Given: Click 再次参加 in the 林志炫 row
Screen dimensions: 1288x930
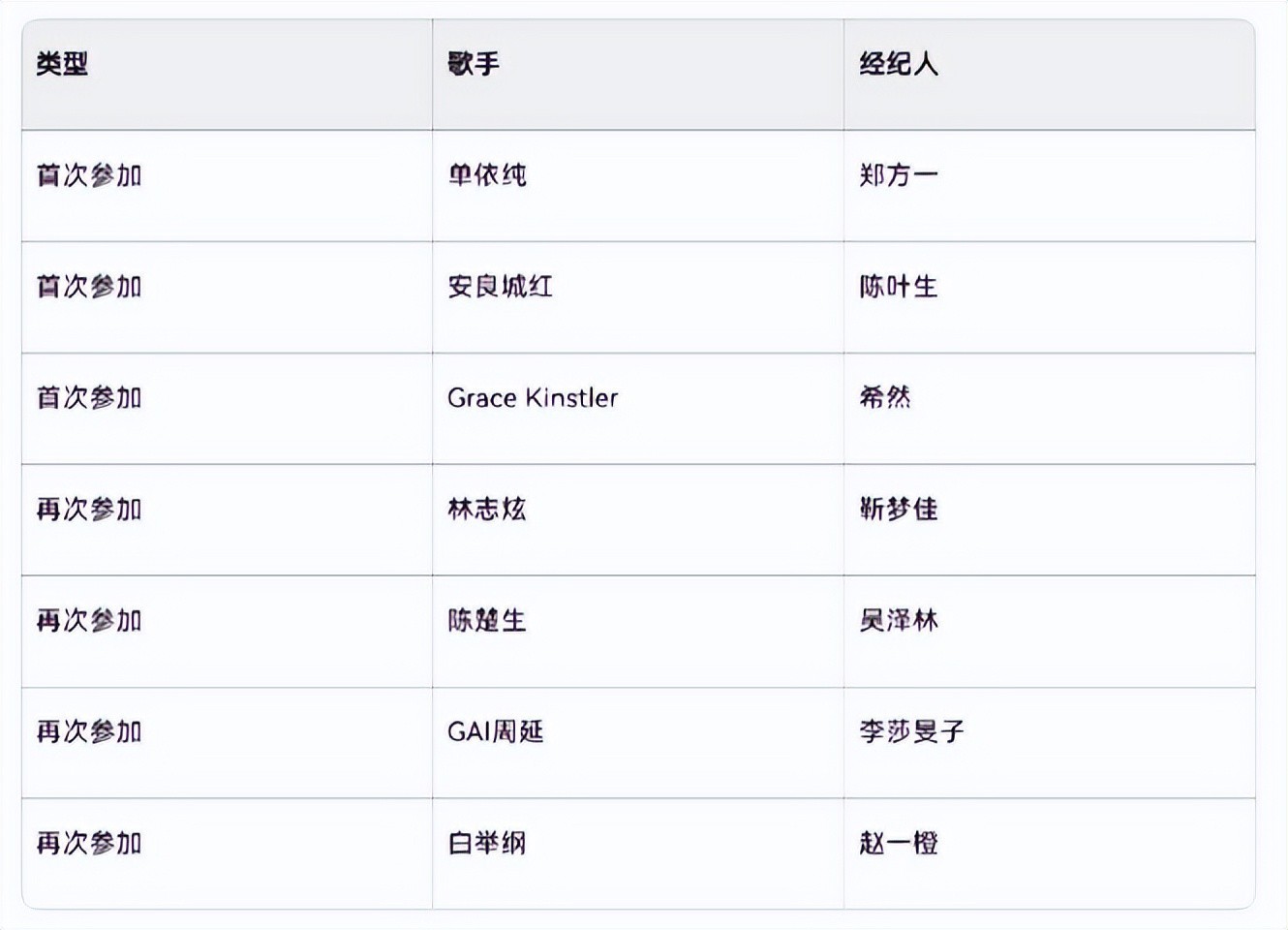Looking at the screenshot, I should click(89, 510).
